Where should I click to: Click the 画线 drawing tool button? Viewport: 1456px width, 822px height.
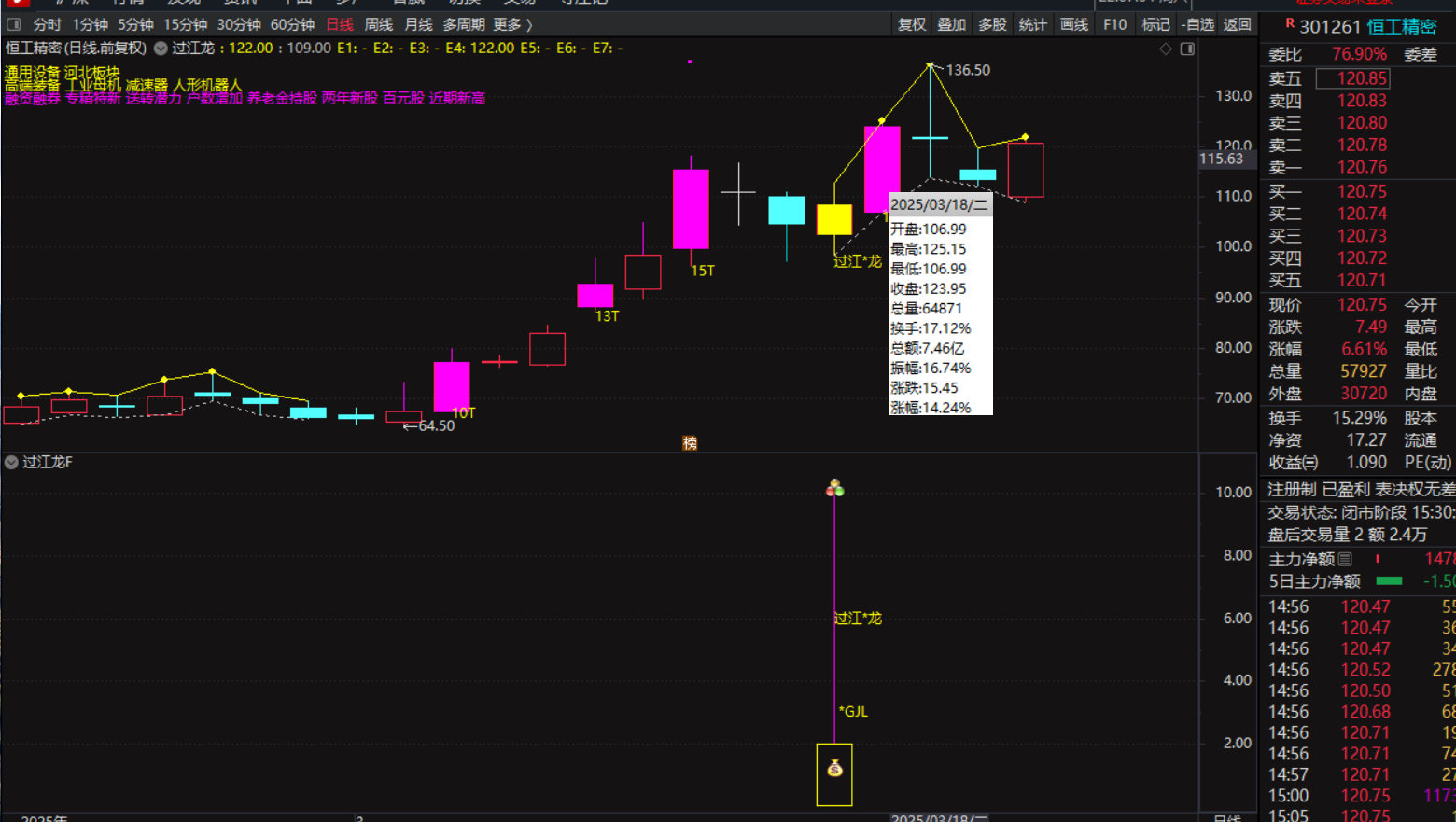(x=1073, y=24)
